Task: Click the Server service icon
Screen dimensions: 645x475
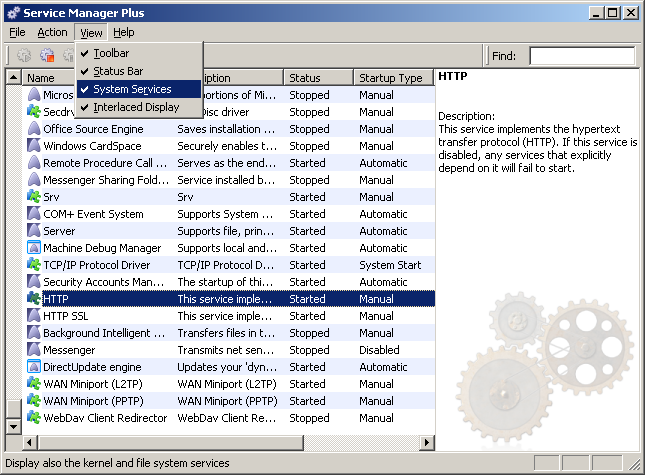Action: tap(34, 231)
